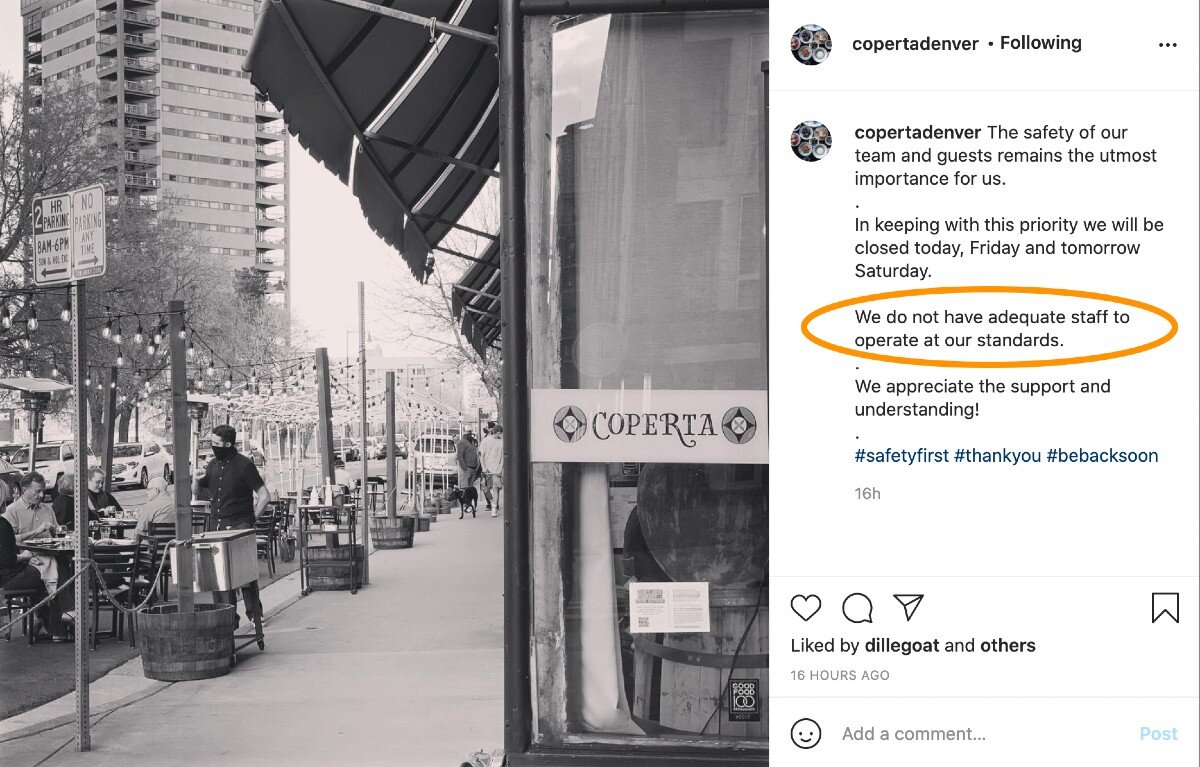Viewport: 1200px width, 767px height.
Task: Click the Coperta storefront photo
Action: click(x=384, y=384)
